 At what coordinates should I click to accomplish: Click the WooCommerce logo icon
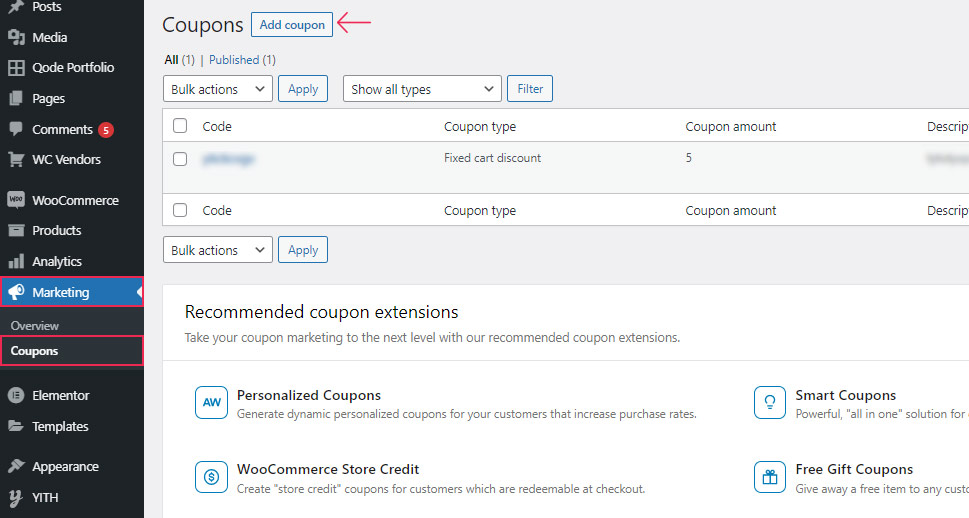(x=16, y=200)
